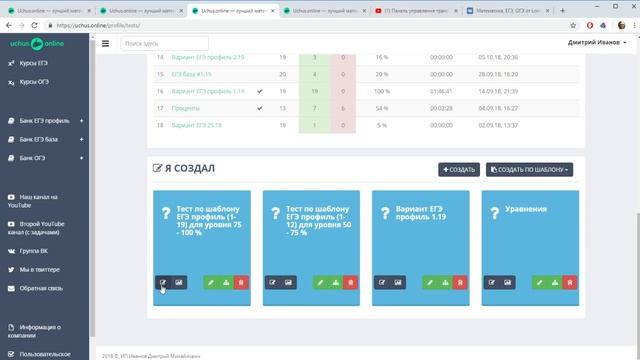Expand Банк ЕГЭ база plus
The width and height of the screenshot is (640, 360).
82,140
